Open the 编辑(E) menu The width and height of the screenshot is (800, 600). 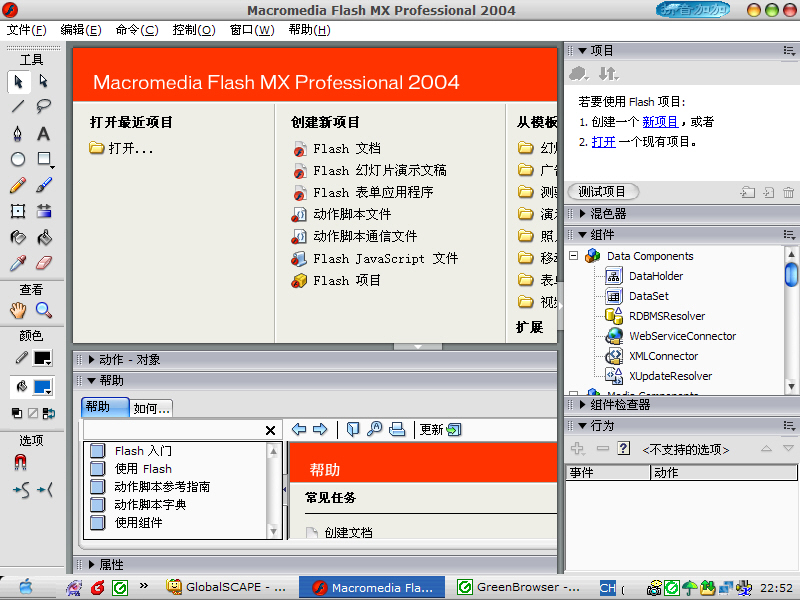(x=81, y=30)
